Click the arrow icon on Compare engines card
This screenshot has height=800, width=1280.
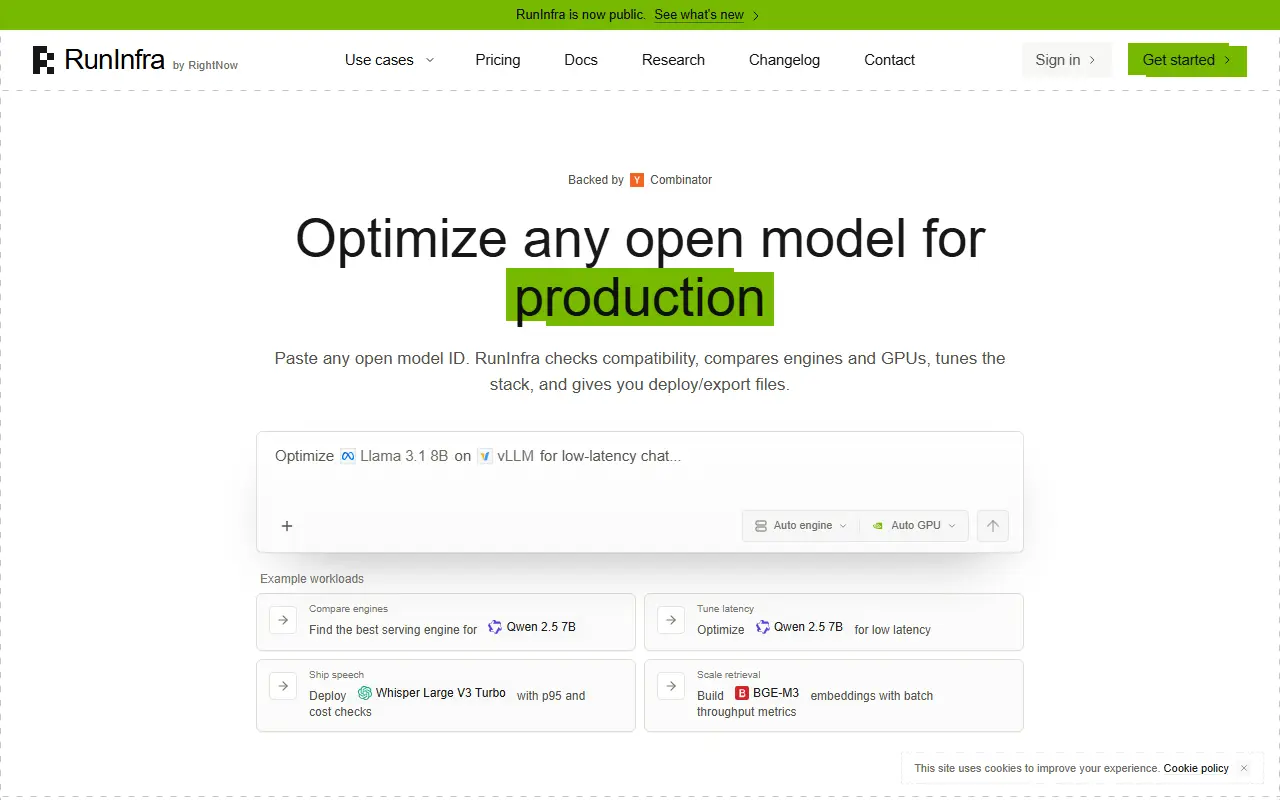(x=283, y=620)
